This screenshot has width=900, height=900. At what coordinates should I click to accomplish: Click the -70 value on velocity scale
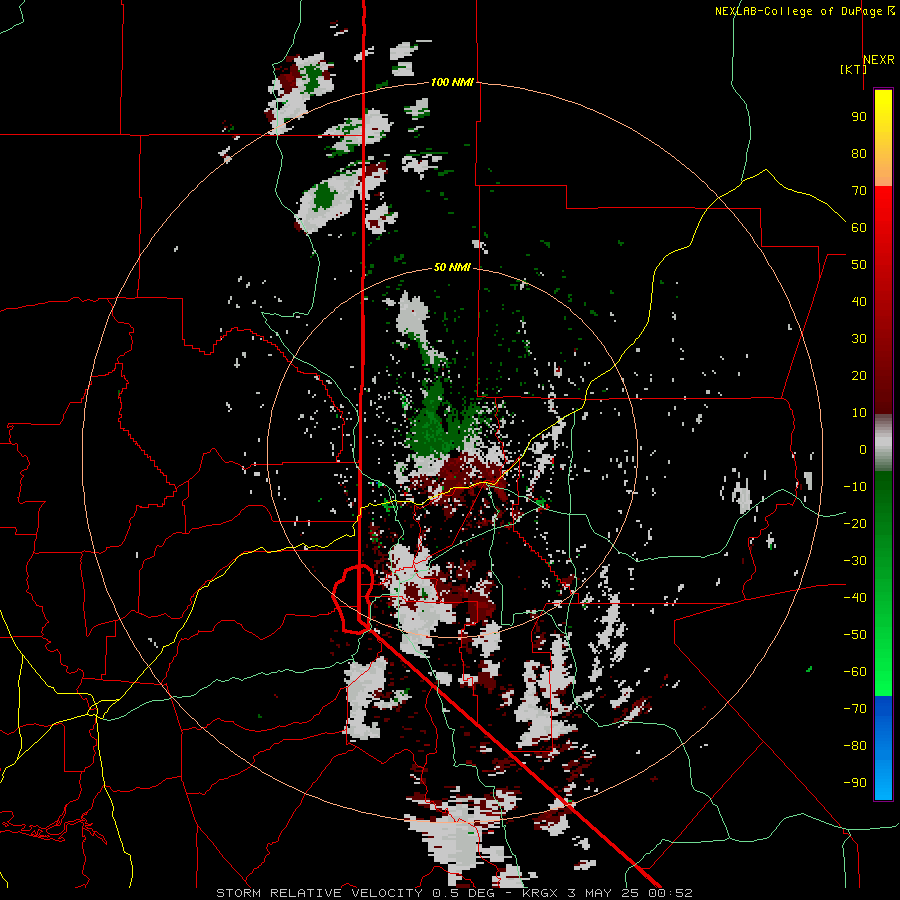coord(855,709)
